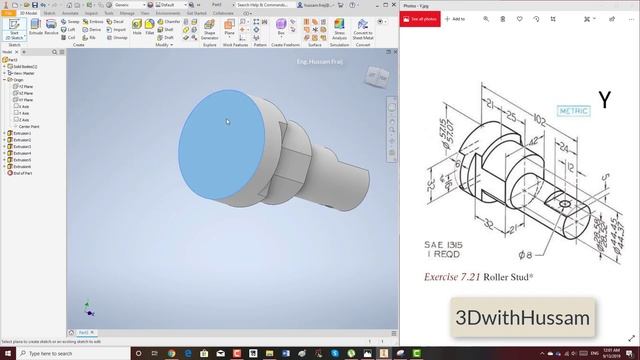Activate the Chamfer tool

[169, 22]
